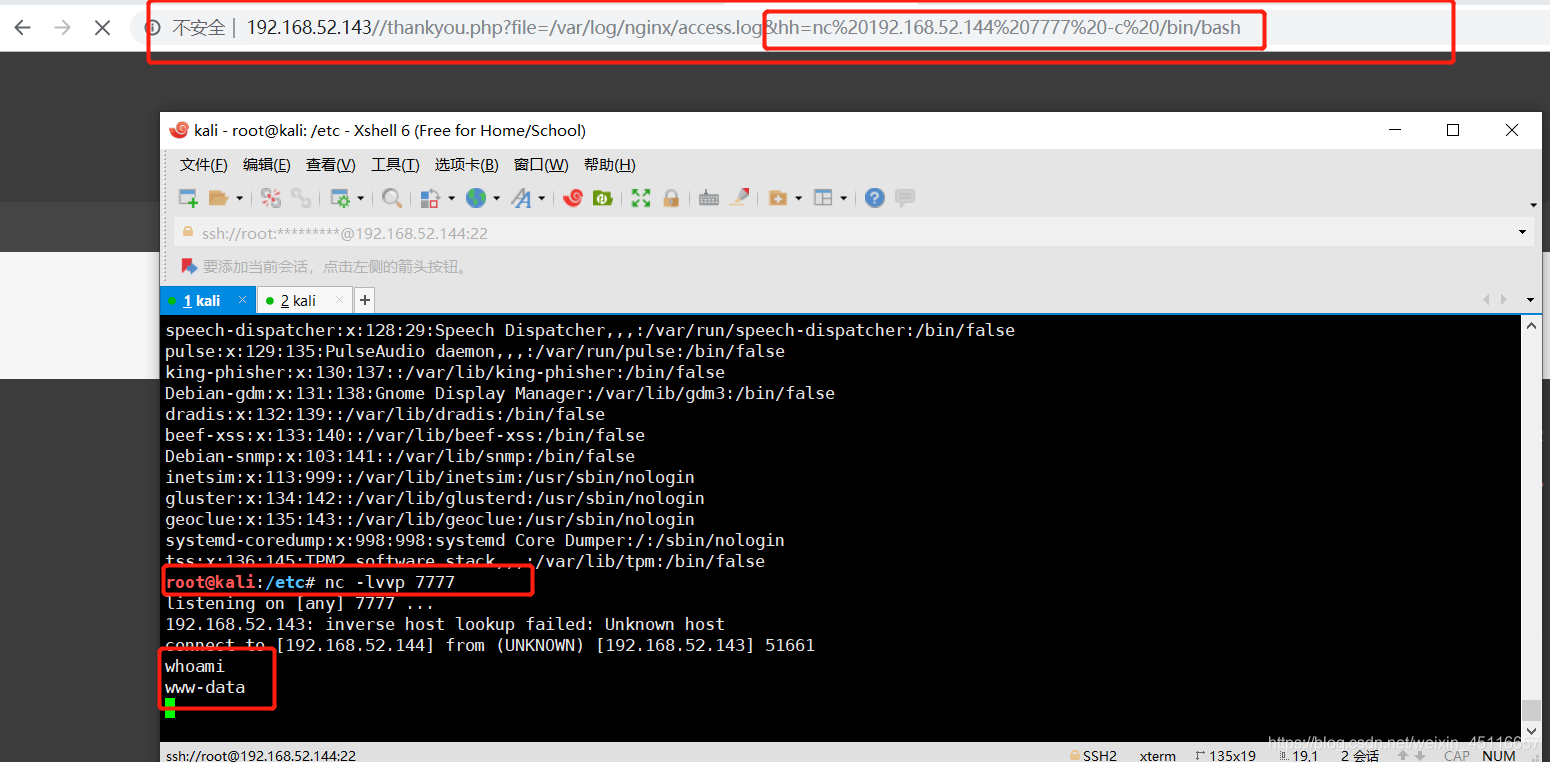Screen dimensions: 1550x762
Task: Click the 'listening on [any] 7777' line
Action: pyautogui.click(x=300, y=603)
